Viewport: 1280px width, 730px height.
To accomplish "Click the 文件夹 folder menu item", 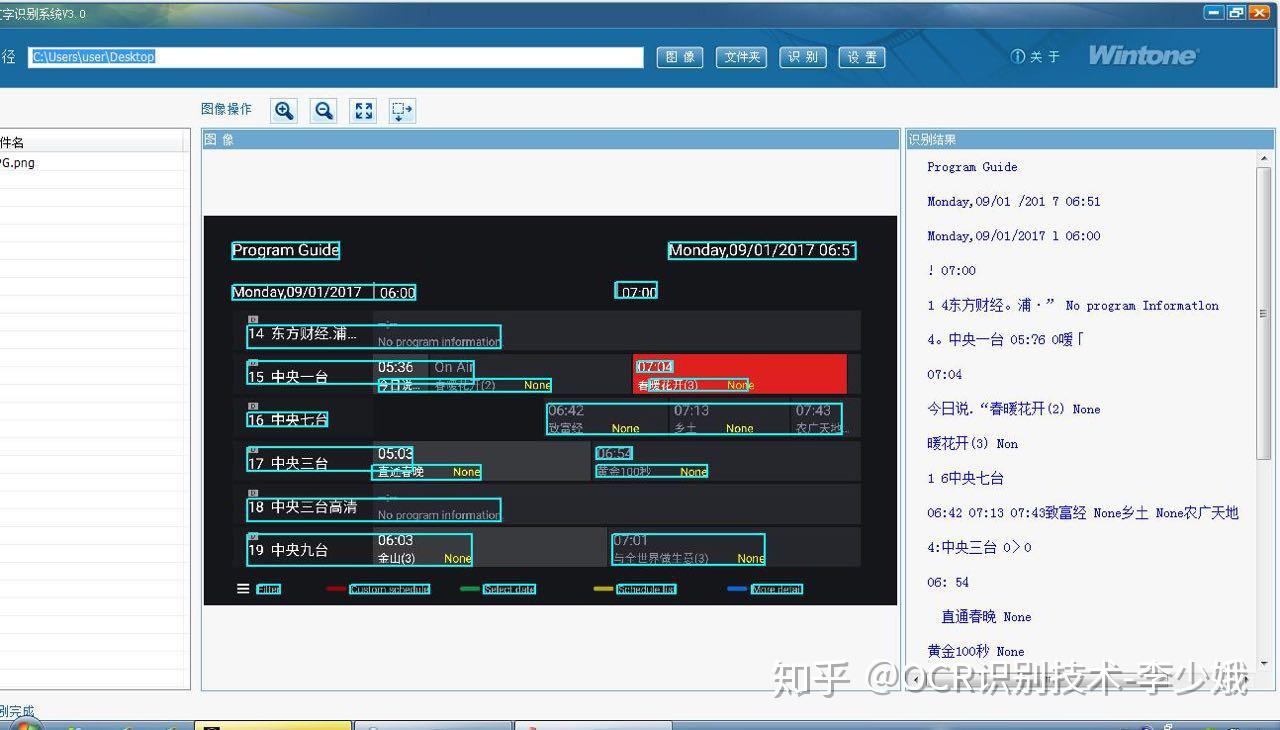I will 741,57.
